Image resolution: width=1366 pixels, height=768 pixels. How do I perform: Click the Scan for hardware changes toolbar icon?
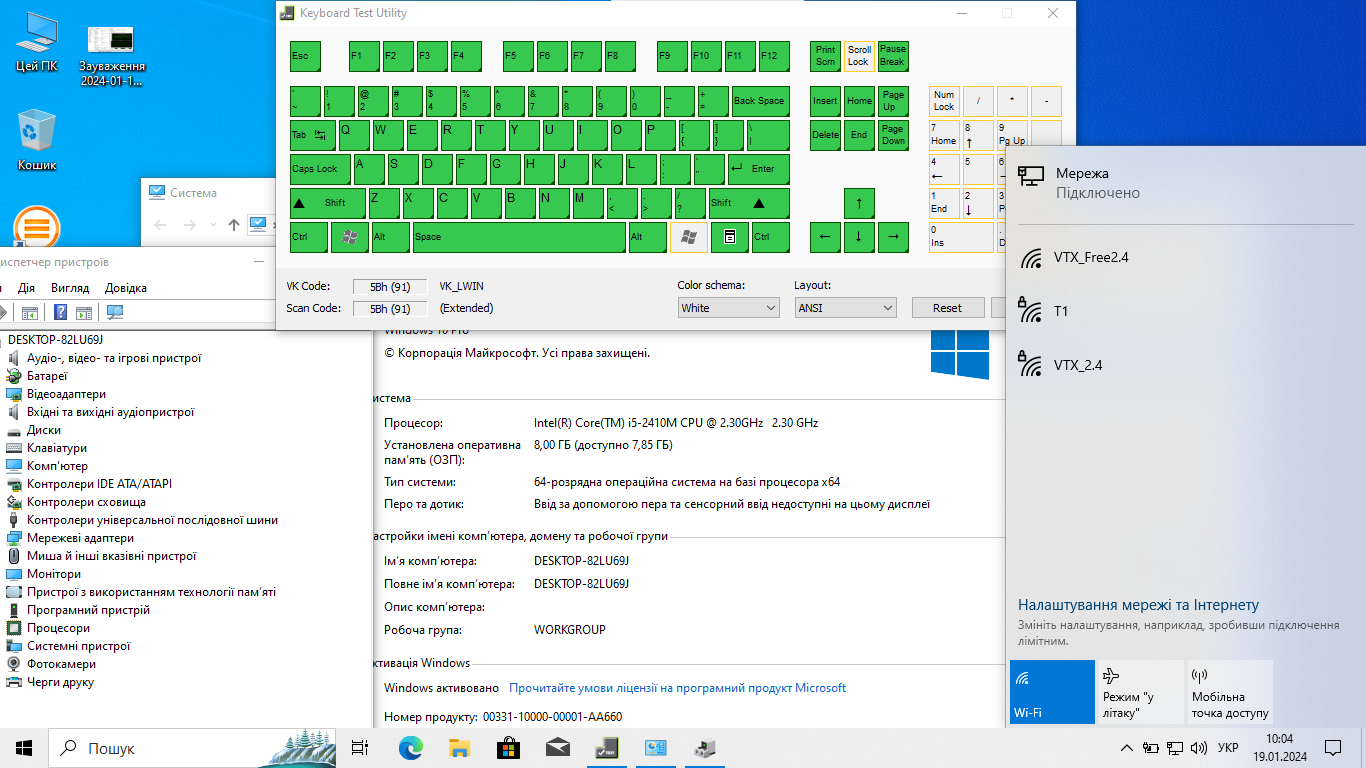(x=115, y=313)
